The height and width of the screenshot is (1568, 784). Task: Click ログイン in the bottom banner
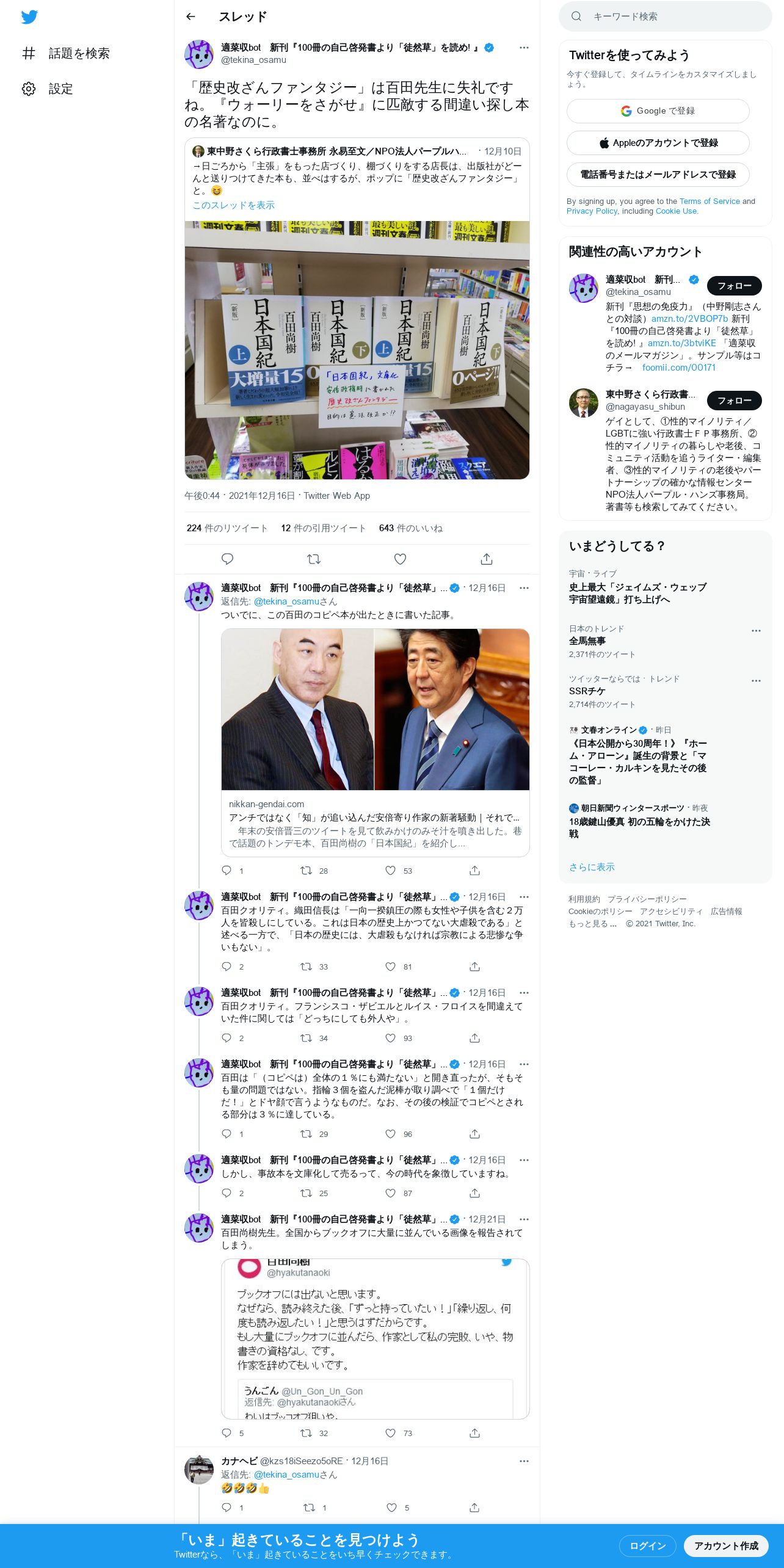click(647, 1546)
